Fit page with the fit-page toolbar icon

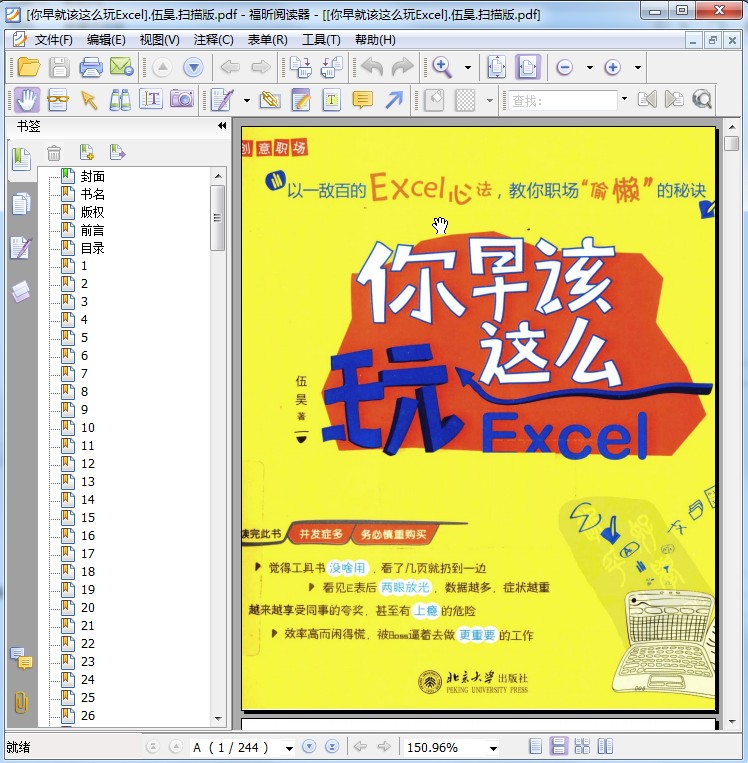click(x=497, y=67)
